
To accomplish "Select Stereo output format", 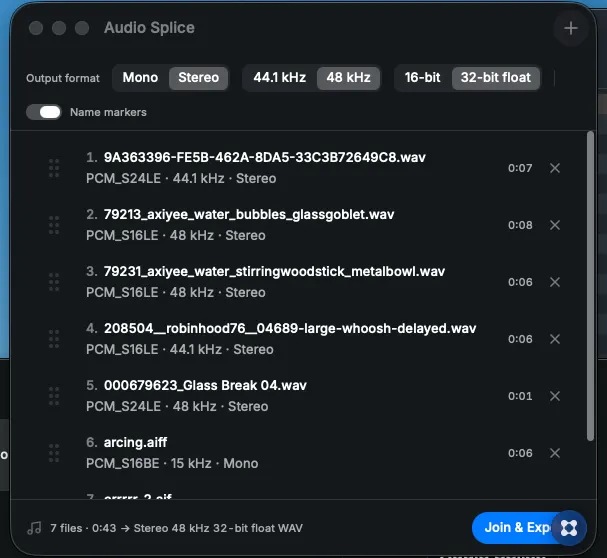I will (199, 77).
